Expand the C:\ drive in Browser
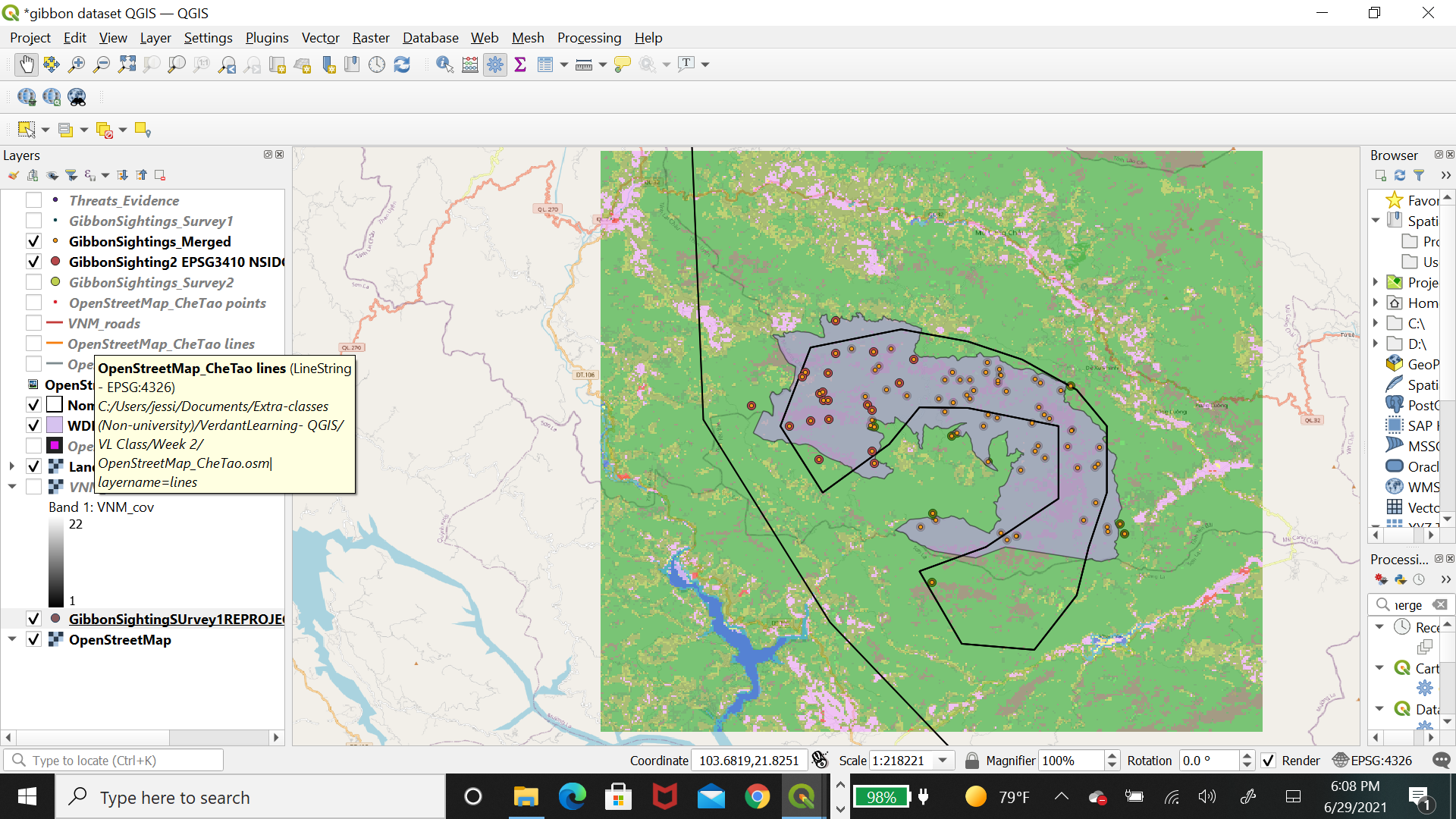 (x=1376, y=323)
